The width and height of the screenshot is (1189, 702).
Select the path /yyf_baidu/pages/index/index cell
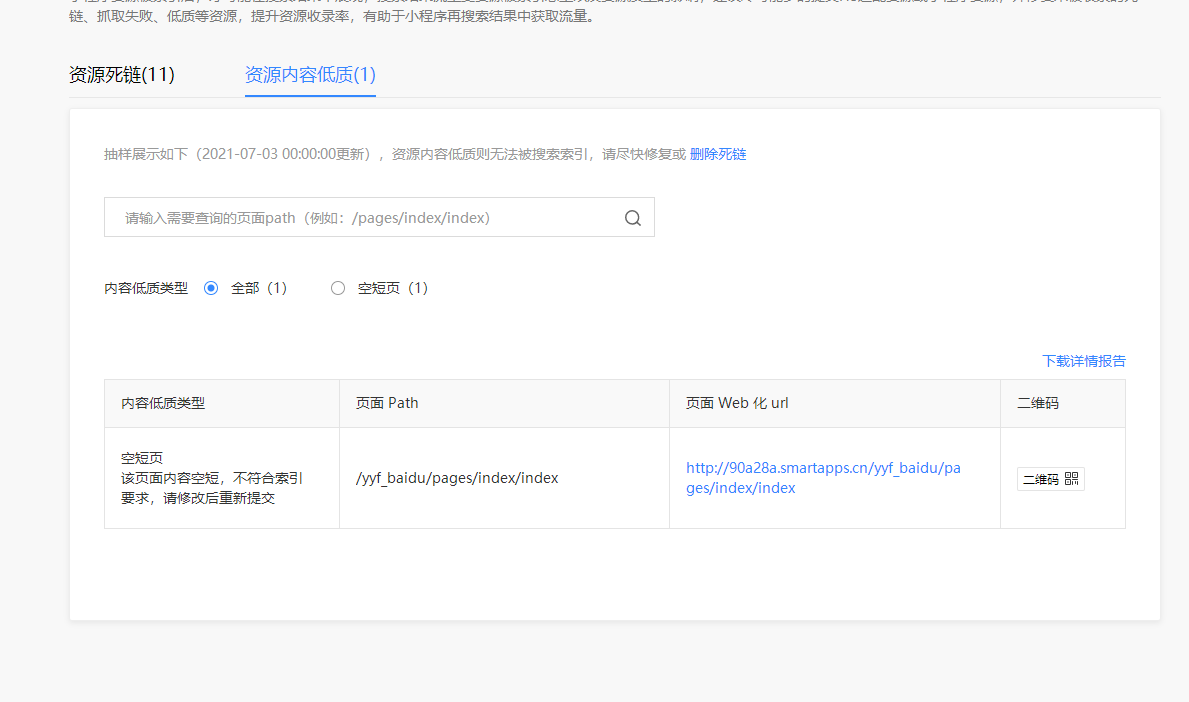(455, 477)
